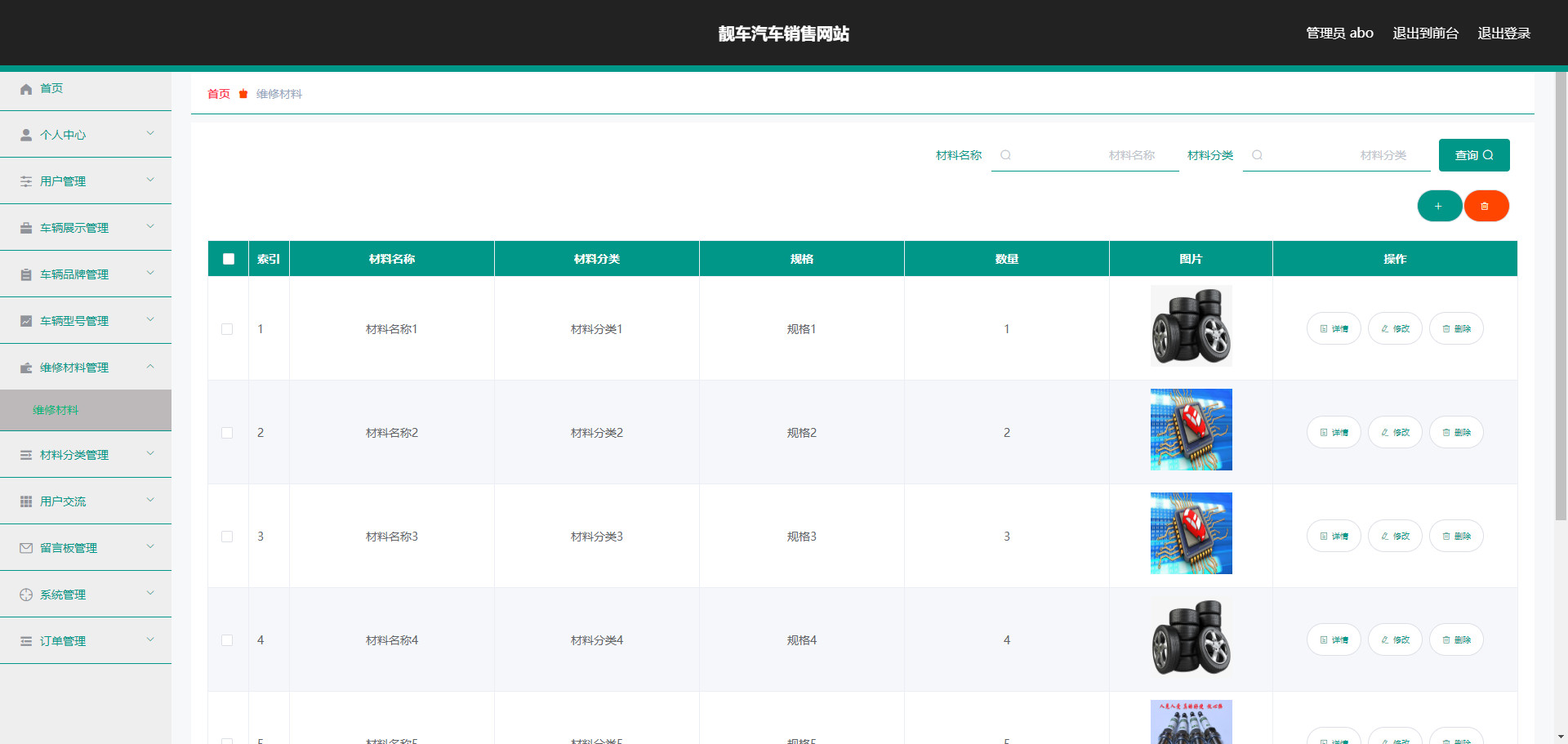View 详情 for 材料名称2 row
1568x744 pixels.
(1334, 432)
